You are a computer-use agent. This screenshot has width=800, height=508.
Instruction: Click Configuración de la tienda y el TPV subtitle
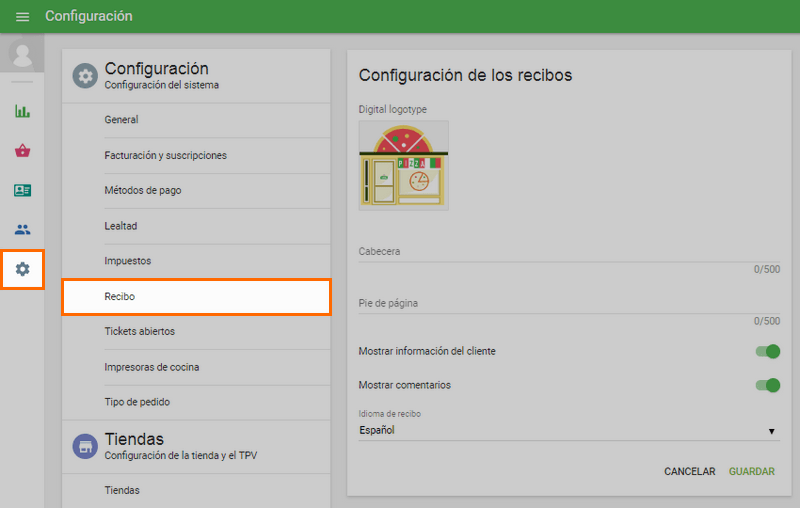181,455
